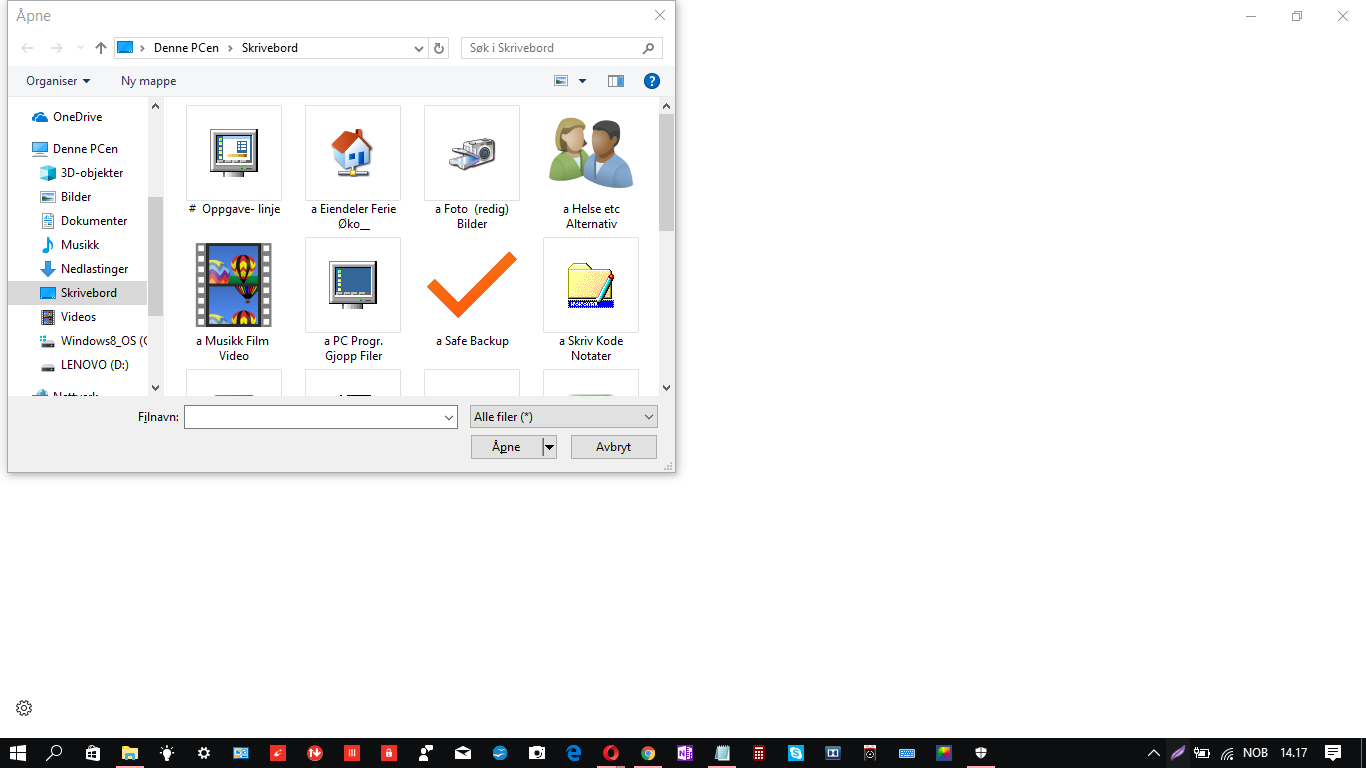Select 'a Eiendeler Ferie Øko__' folder

(x=353, y=168)
